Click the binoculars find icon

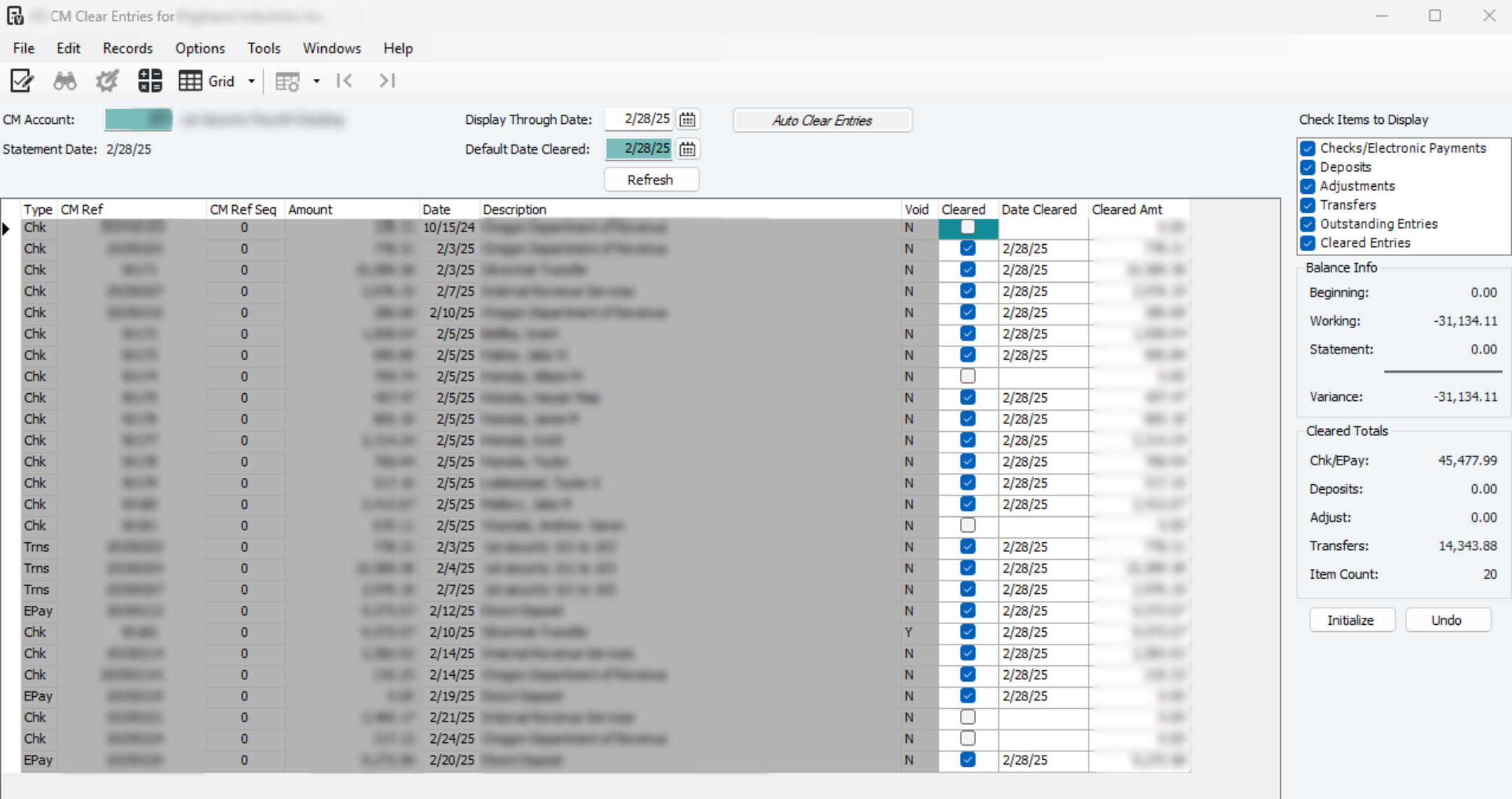65,81
